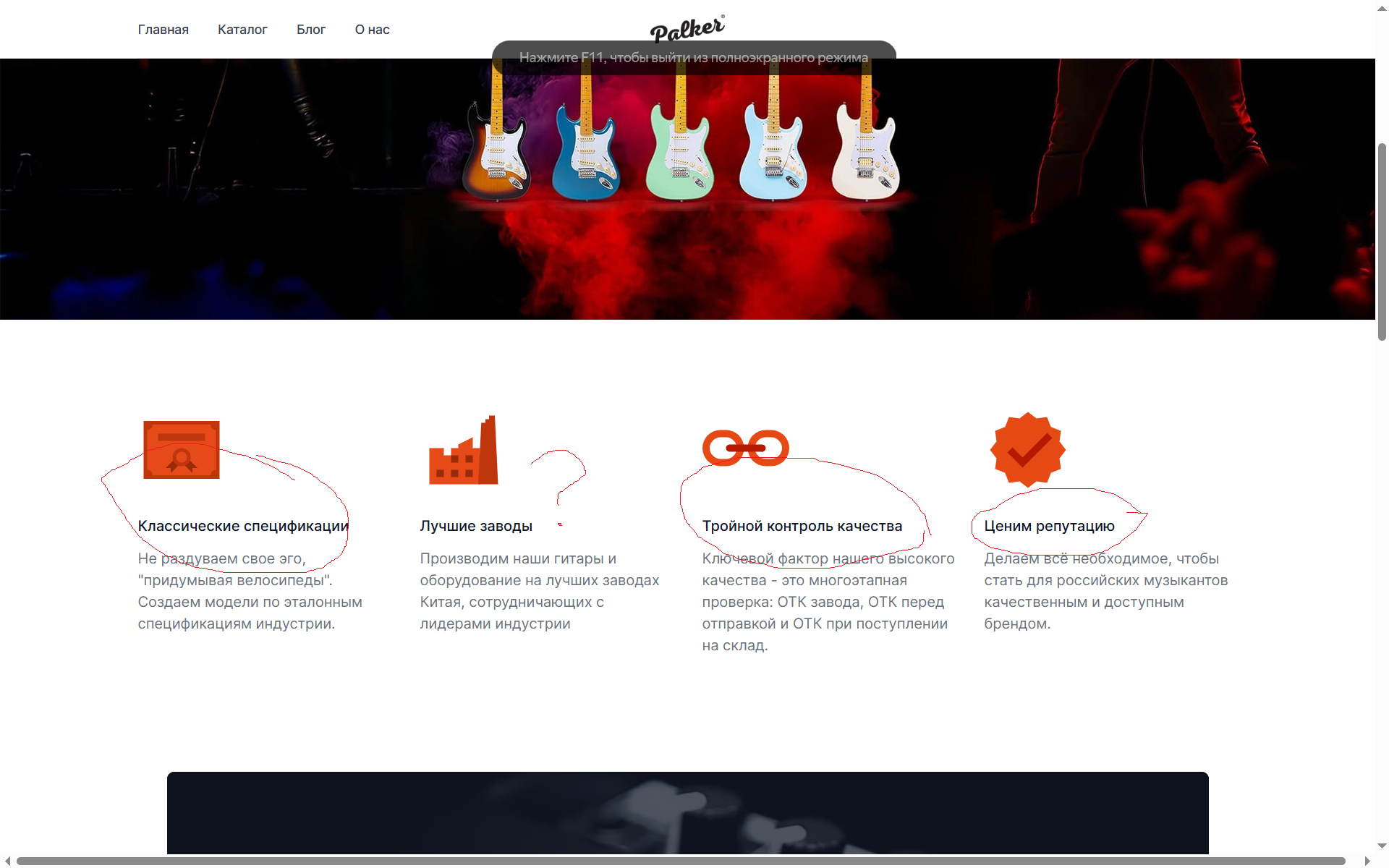Open the О нас page

372,30
